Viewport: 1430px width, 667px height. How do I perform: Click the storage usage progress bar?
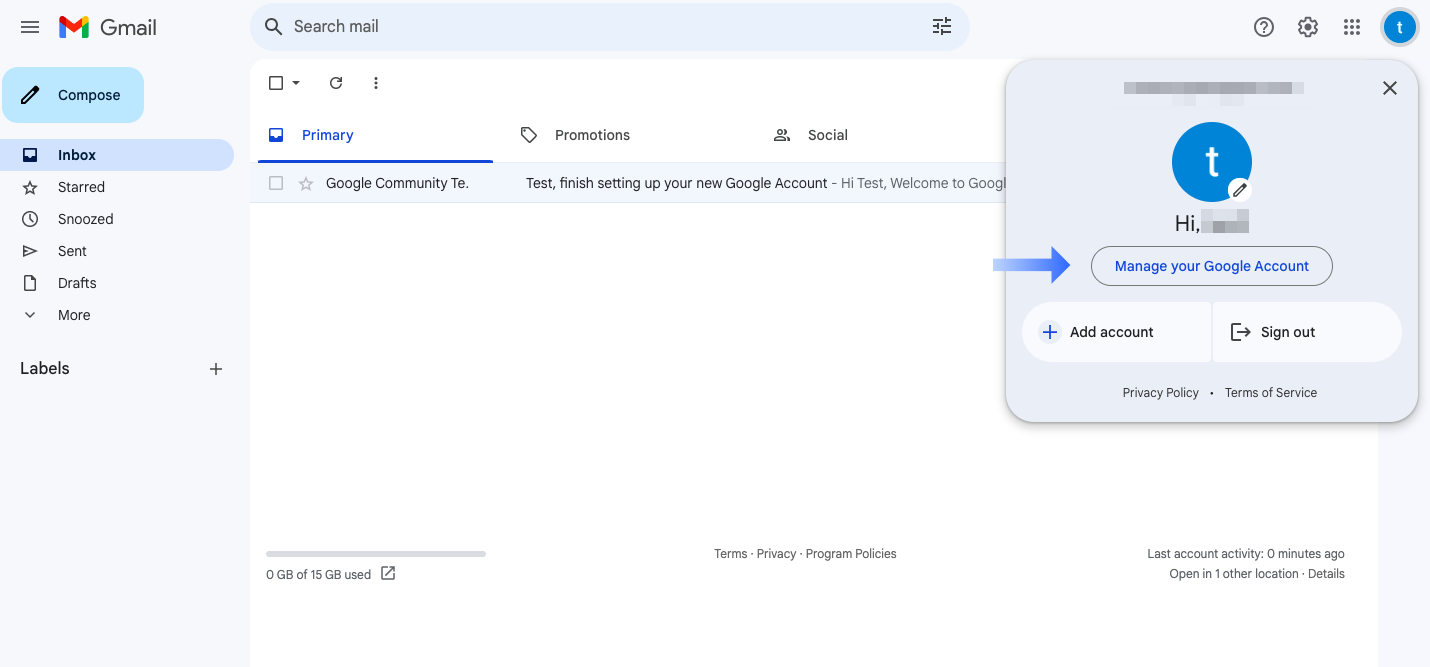point(375,553)
